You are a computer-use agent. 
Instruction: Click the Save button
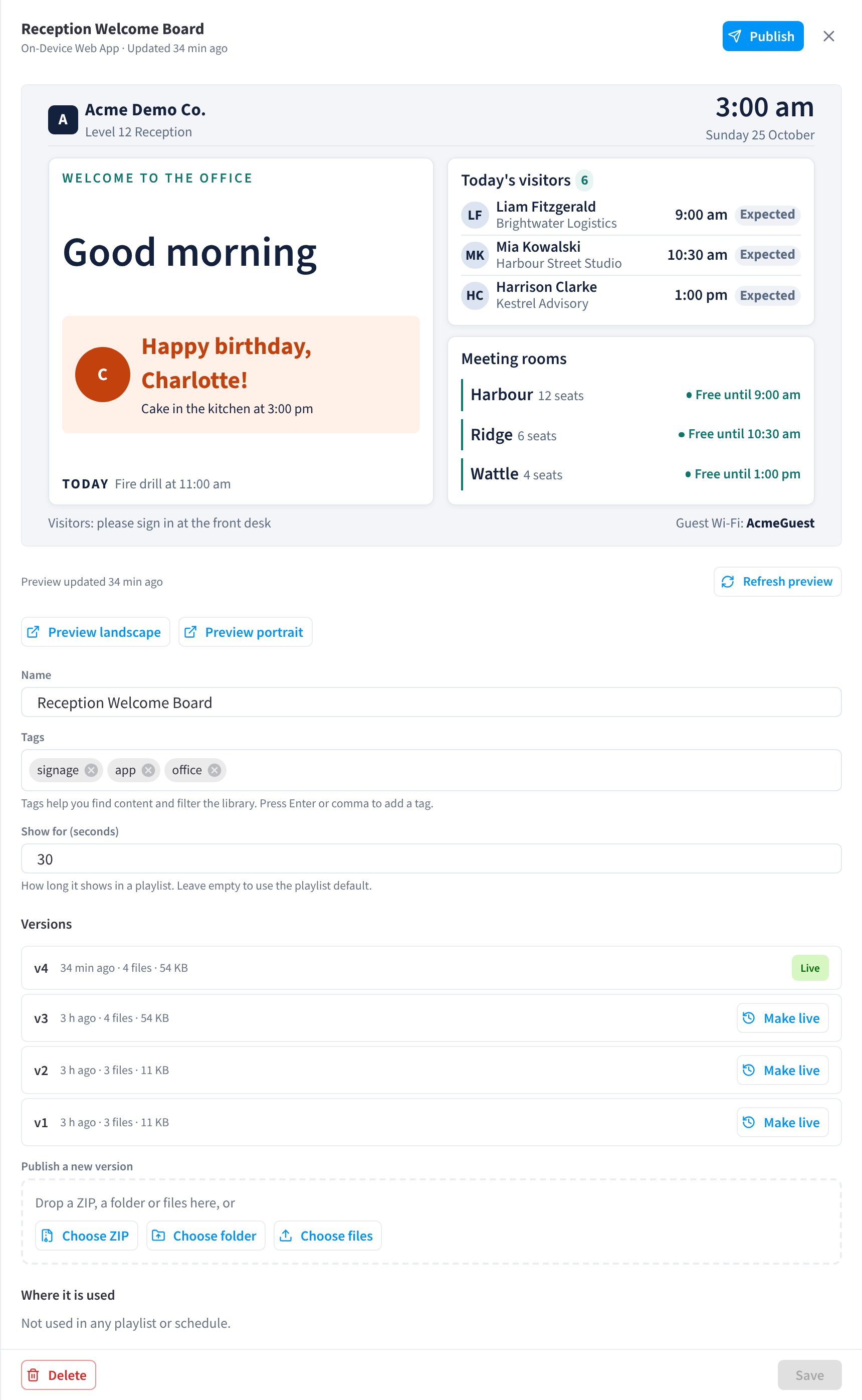click(x=809, y=1374)
